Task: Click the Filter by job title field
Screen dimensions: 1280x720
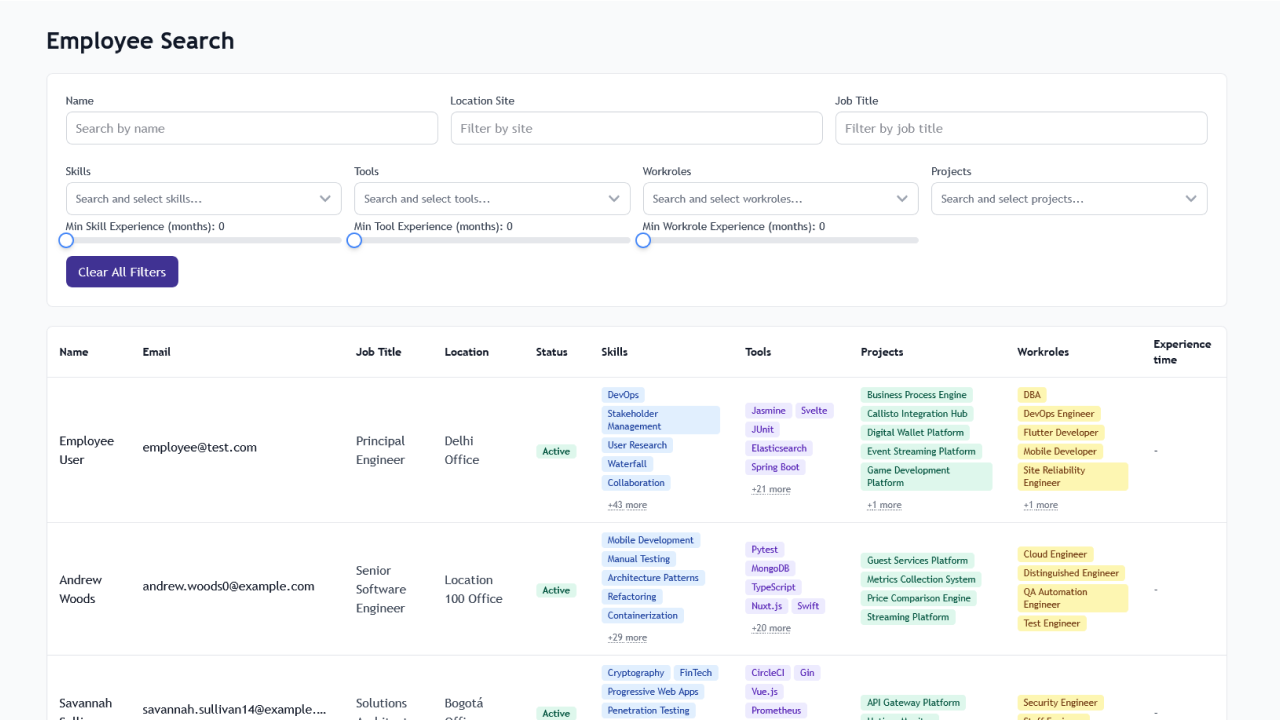Action: 1021,128
